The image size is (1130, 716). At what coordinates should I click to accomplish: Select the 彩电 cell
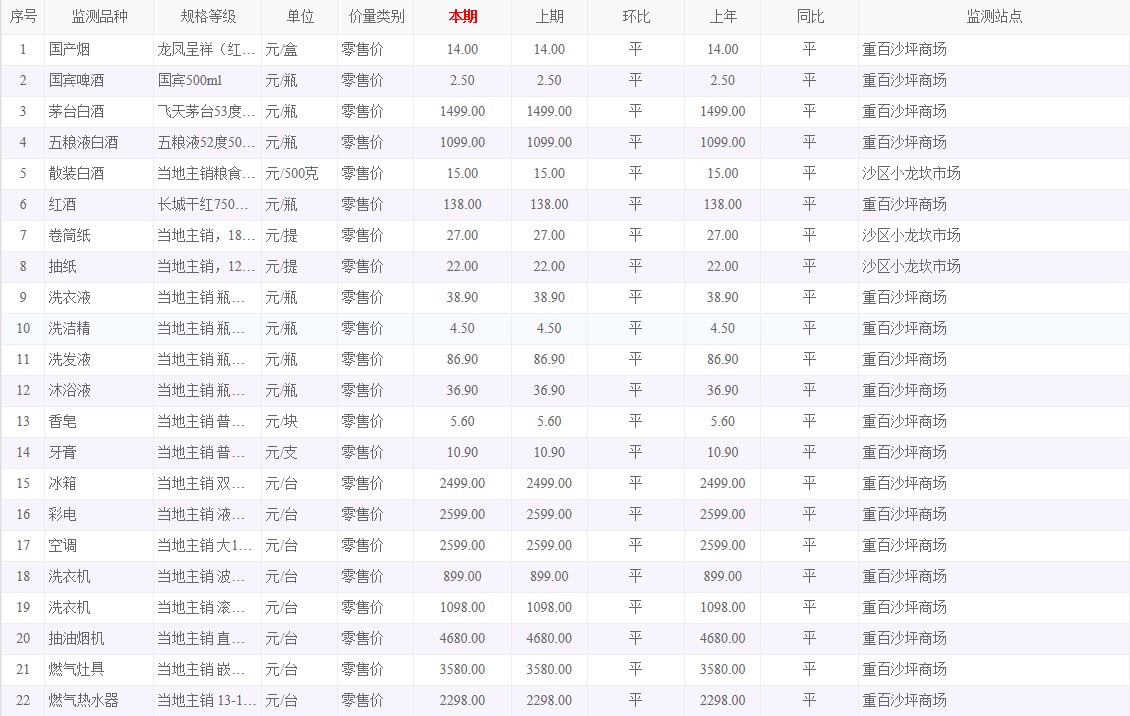62,514
